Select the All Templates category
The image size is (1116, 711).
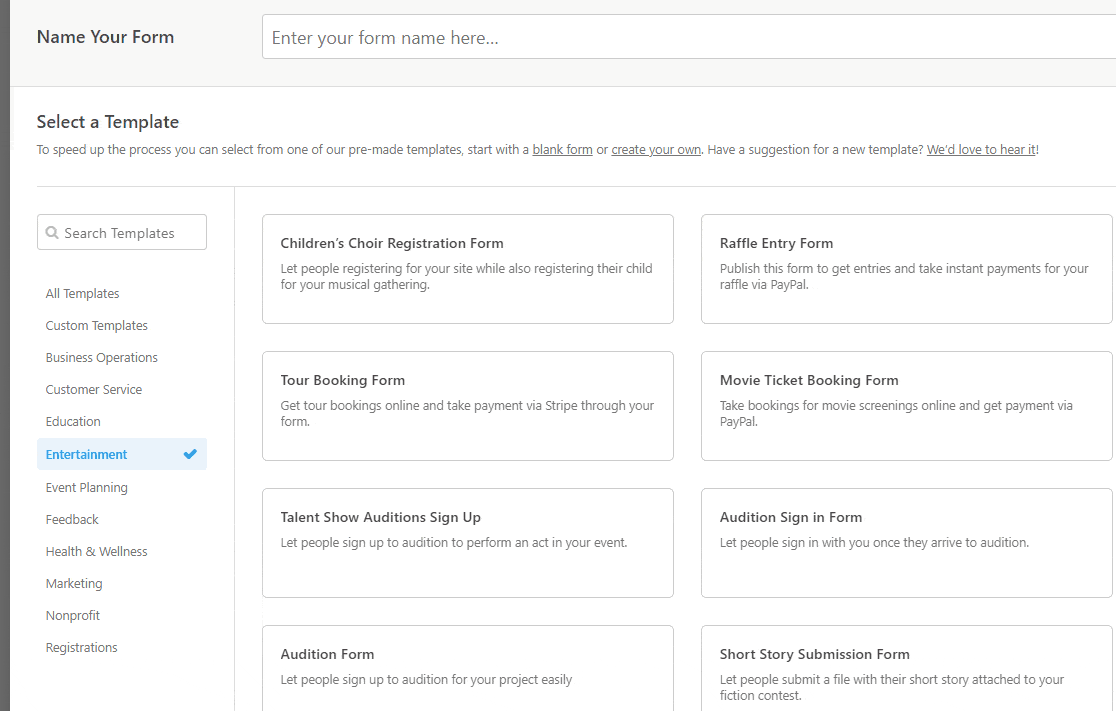(x=83, y=293)
